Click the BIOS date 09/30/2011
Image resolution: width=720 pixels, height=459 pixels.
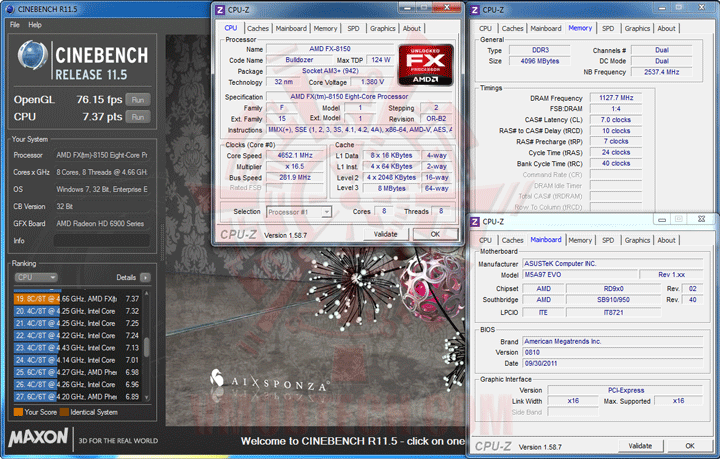tap(613, 364)
